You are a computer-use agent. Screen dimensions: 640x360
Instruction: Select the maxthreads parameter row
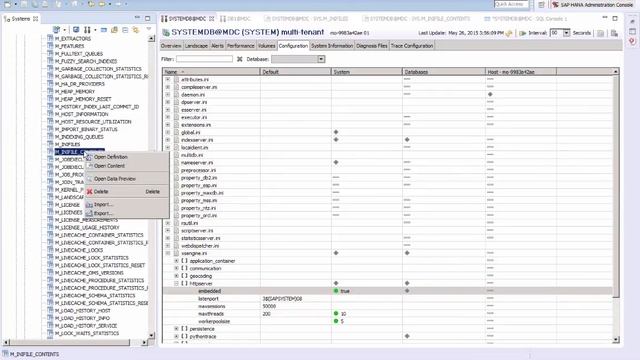pos(388,314)
